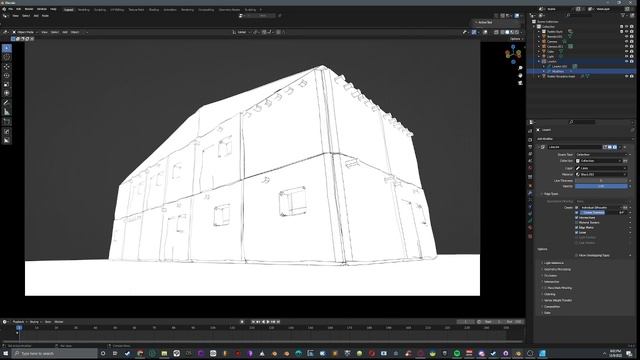Expand the Chaining panel
The width and height of the screenshot is (640, 360).
[549, 294]
